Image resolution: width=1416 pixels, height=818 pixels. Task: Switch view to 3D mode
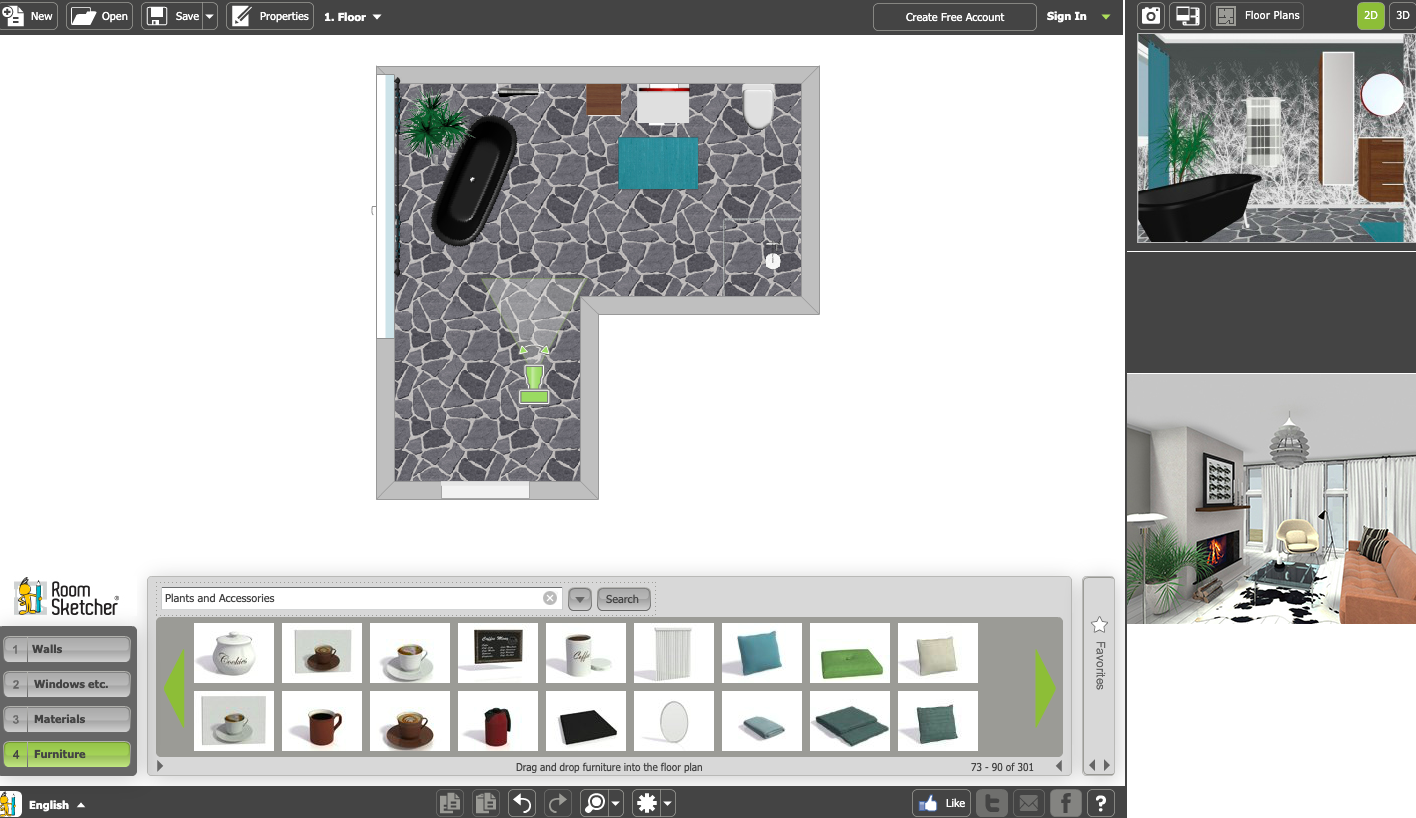click(1402, 16)
